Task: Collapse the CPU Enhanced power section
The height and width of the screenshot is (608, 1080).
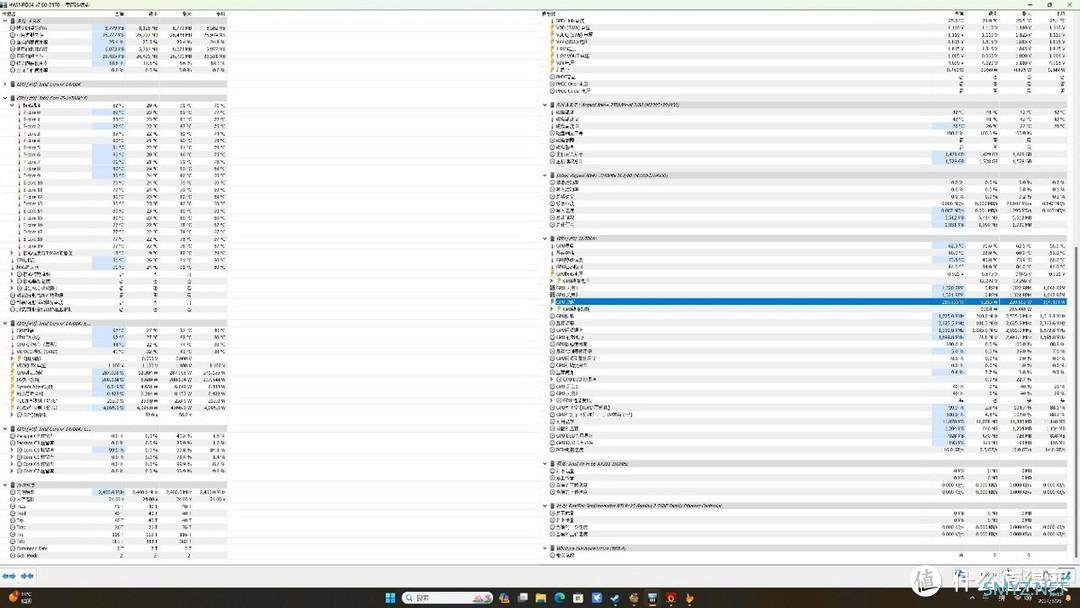Action: (x=6, y=323)
